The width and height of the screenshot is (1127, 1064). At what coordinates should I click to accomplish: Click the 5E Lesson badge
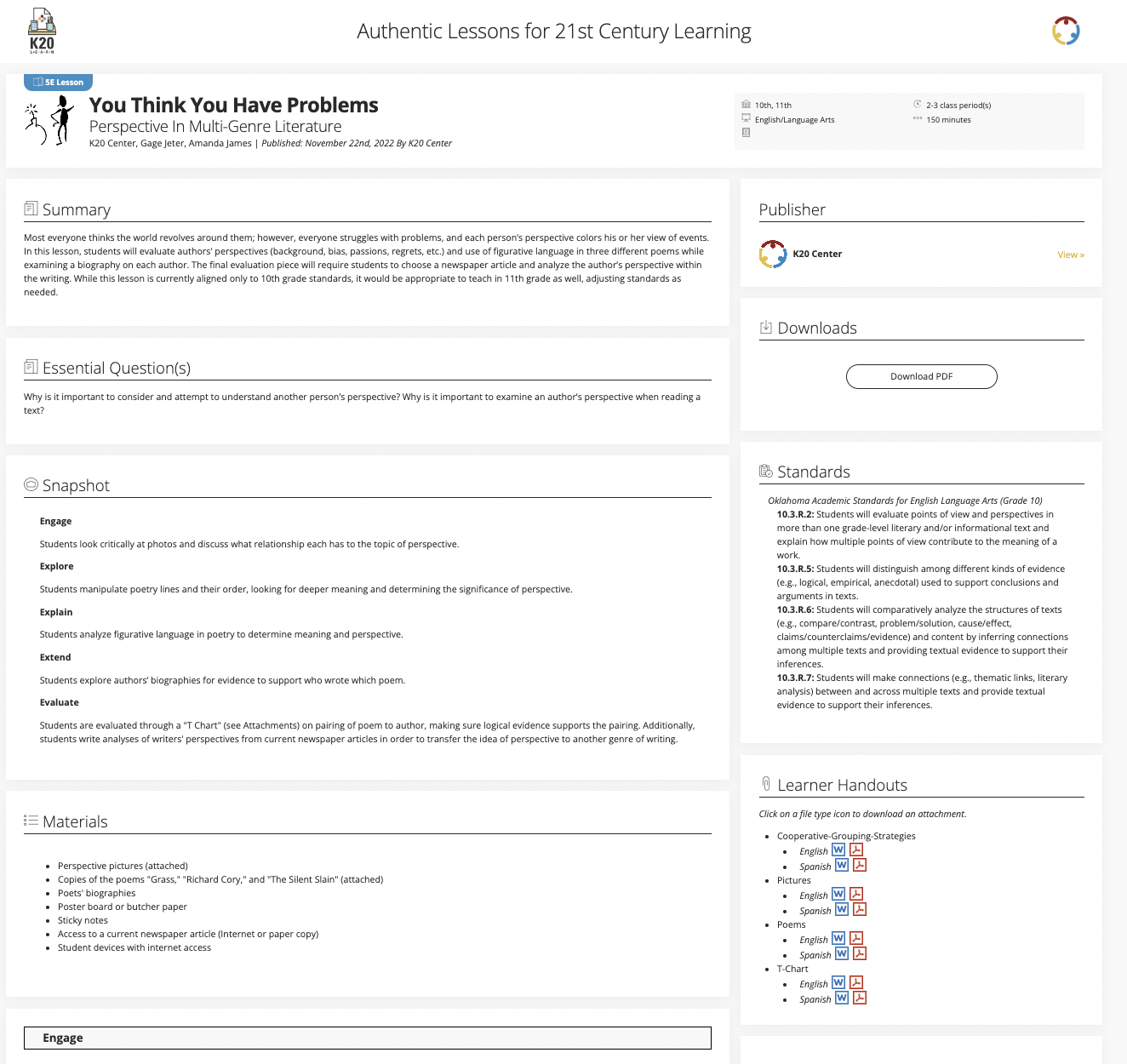(x=58, y=83)
